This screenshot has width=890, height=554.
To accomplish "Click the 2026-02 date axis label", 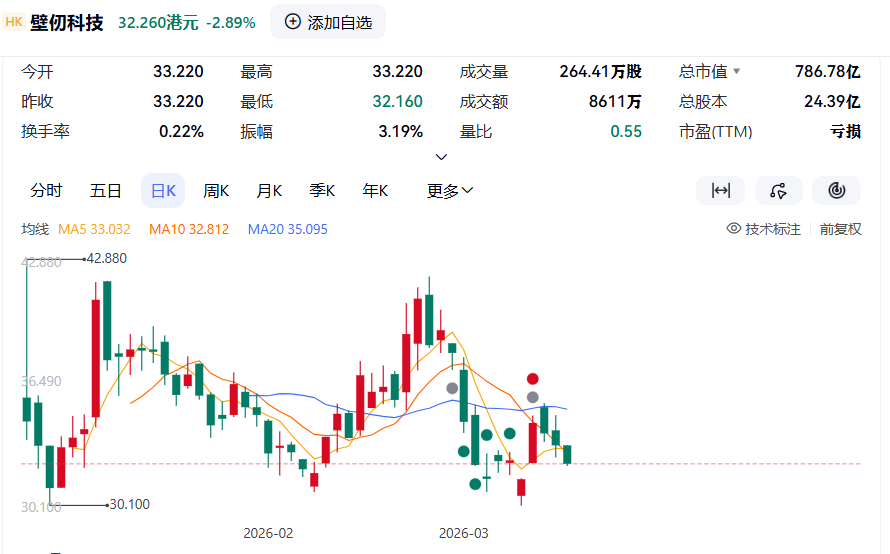I will pos(268,533).
